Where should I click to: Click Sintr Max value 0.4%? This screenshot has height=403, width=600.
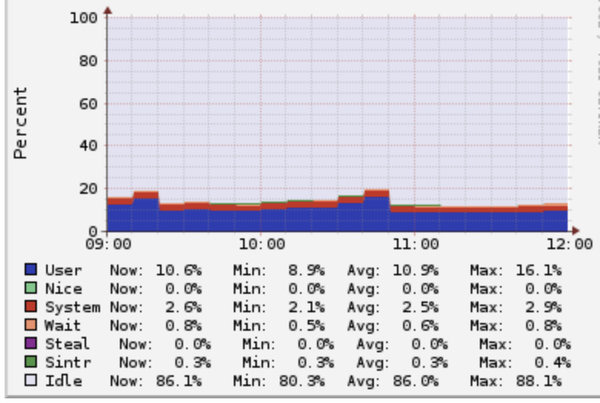click(x=553, y=362)
